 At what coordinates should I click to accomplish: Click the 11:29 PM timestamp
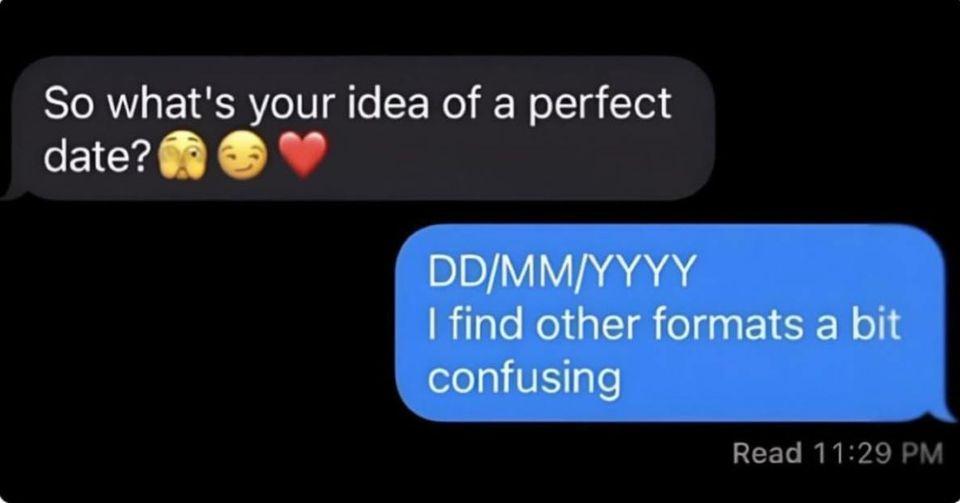878,453
